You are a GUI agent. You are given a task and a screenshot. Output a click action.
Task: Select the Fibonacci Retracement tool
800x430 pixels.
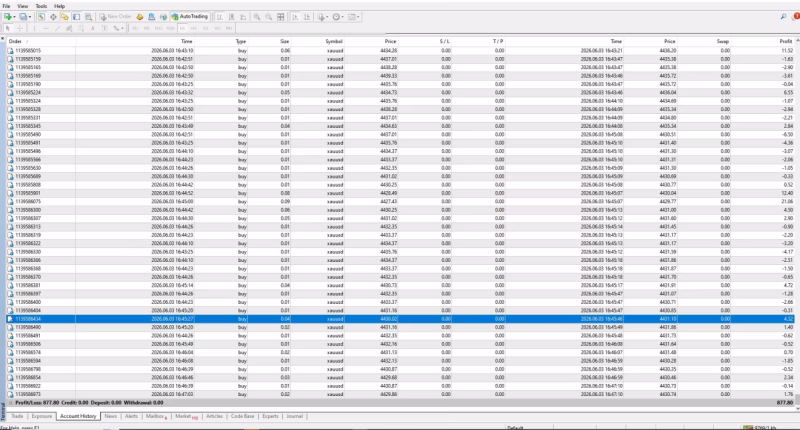click(x=81, y=28)
